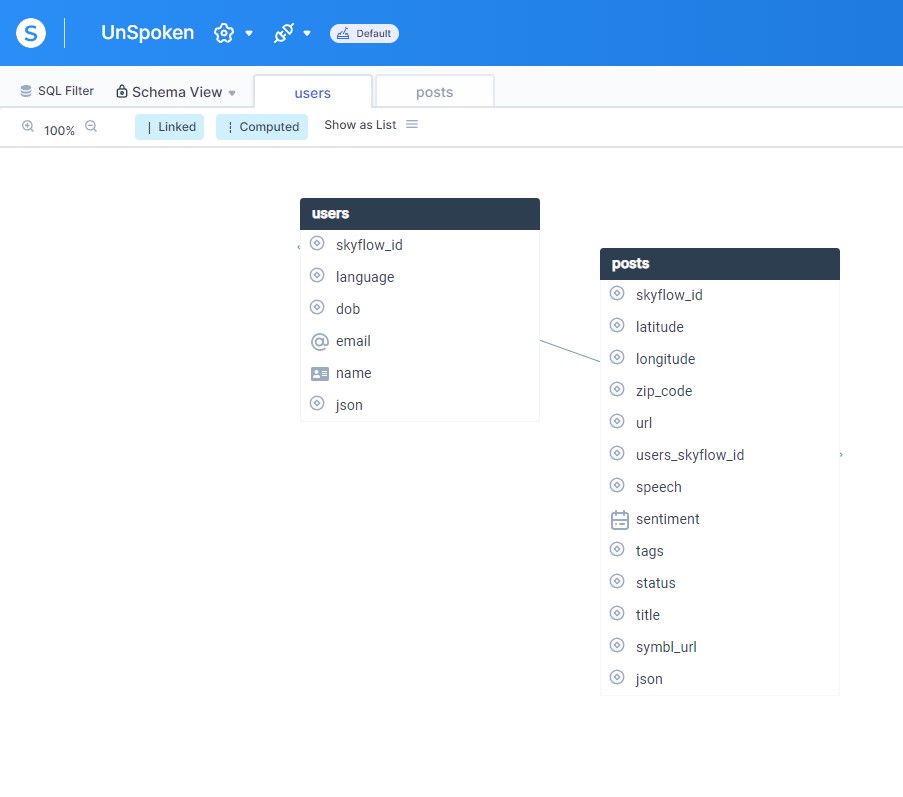Expand the dropdown arrow beside the plug
The image size is (903, 797).
[307, 33]
